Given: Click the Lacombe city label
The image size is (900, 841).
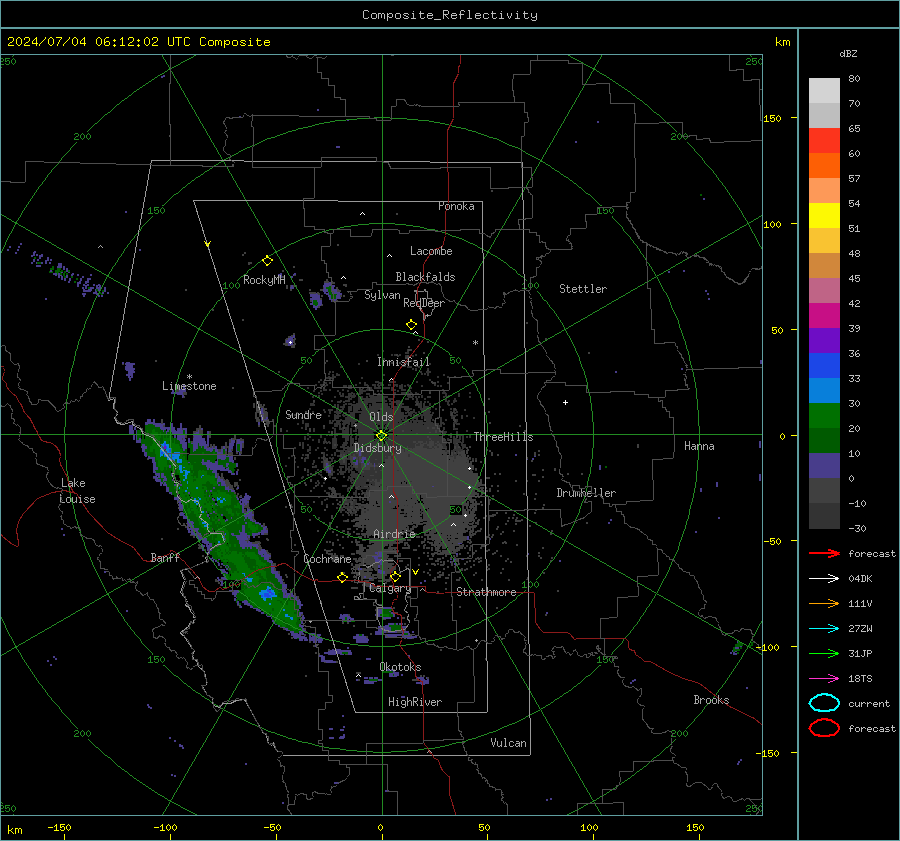Looking at the screenshot, I should 431,251.
